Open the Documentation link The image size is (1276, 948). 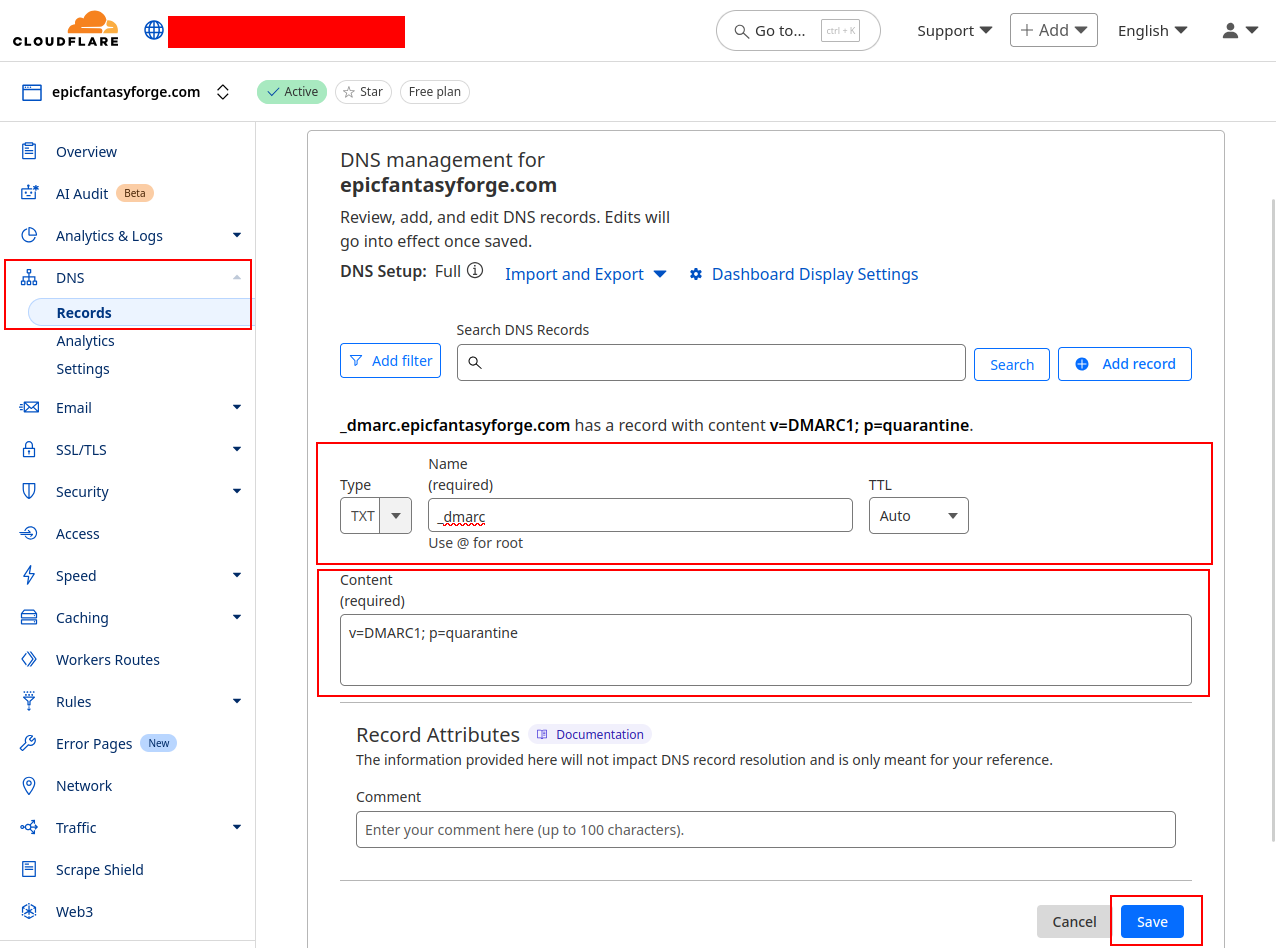590,734
